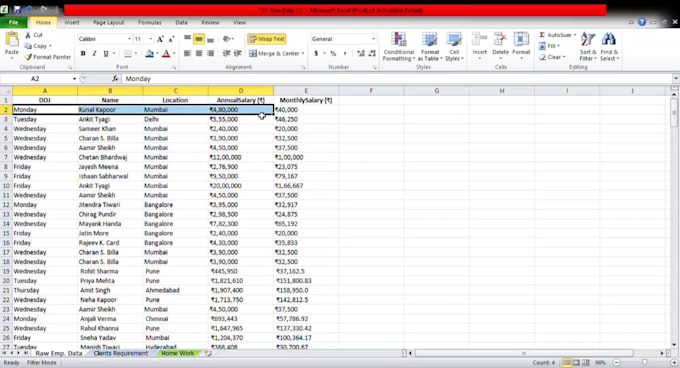The width and height of the screenshot is (680, 368).
Task: Expand the AutoSum dropdown arrow
Action: 575,35
